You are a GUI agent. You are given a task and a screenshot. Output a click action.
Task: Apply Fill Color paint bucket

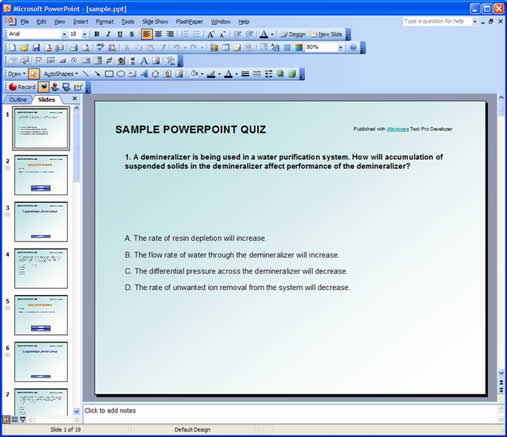195,74
